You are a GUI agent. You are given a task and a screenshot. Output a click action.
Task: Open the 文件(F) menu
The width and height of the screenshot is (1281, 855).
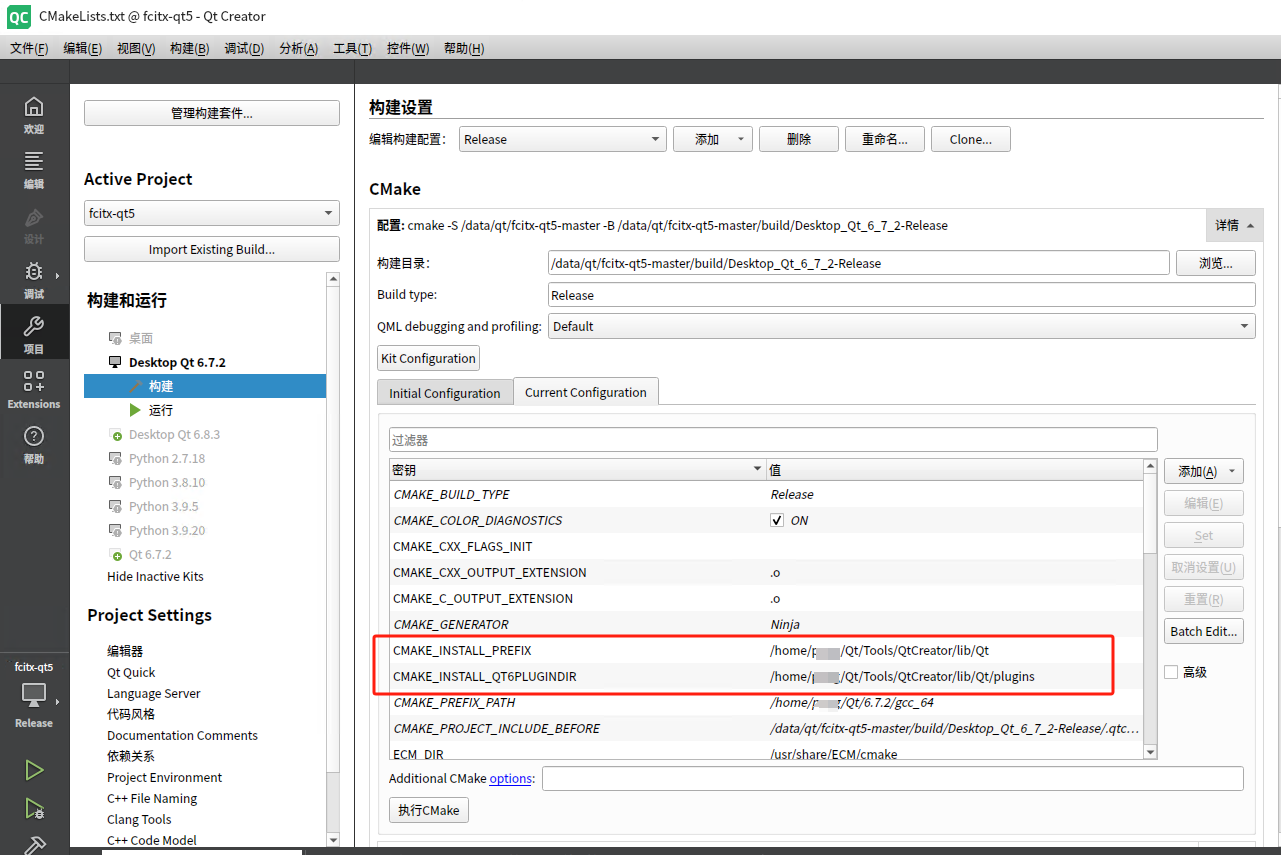point(29,48)
